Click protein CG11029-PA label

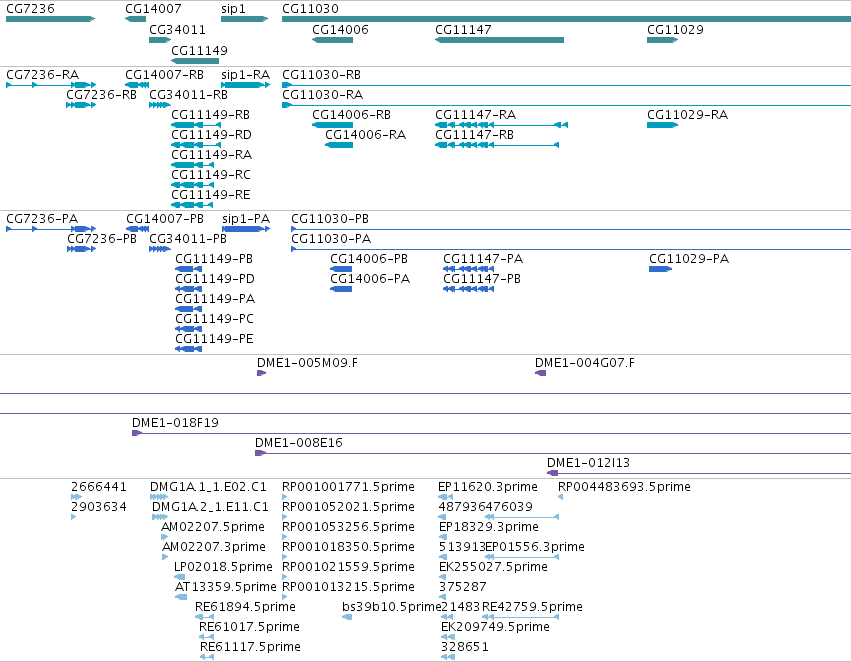689,259
